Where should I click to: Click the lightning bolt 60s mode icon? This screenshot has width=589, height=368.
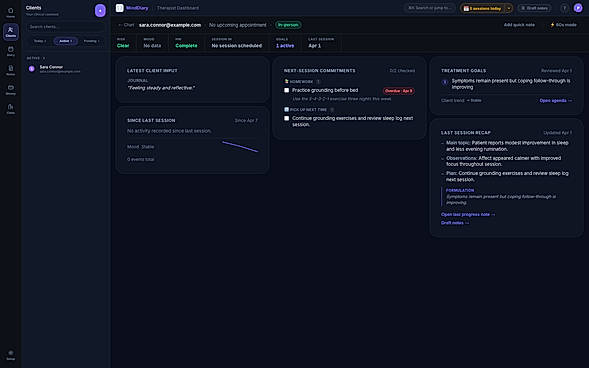coord(552,25)
